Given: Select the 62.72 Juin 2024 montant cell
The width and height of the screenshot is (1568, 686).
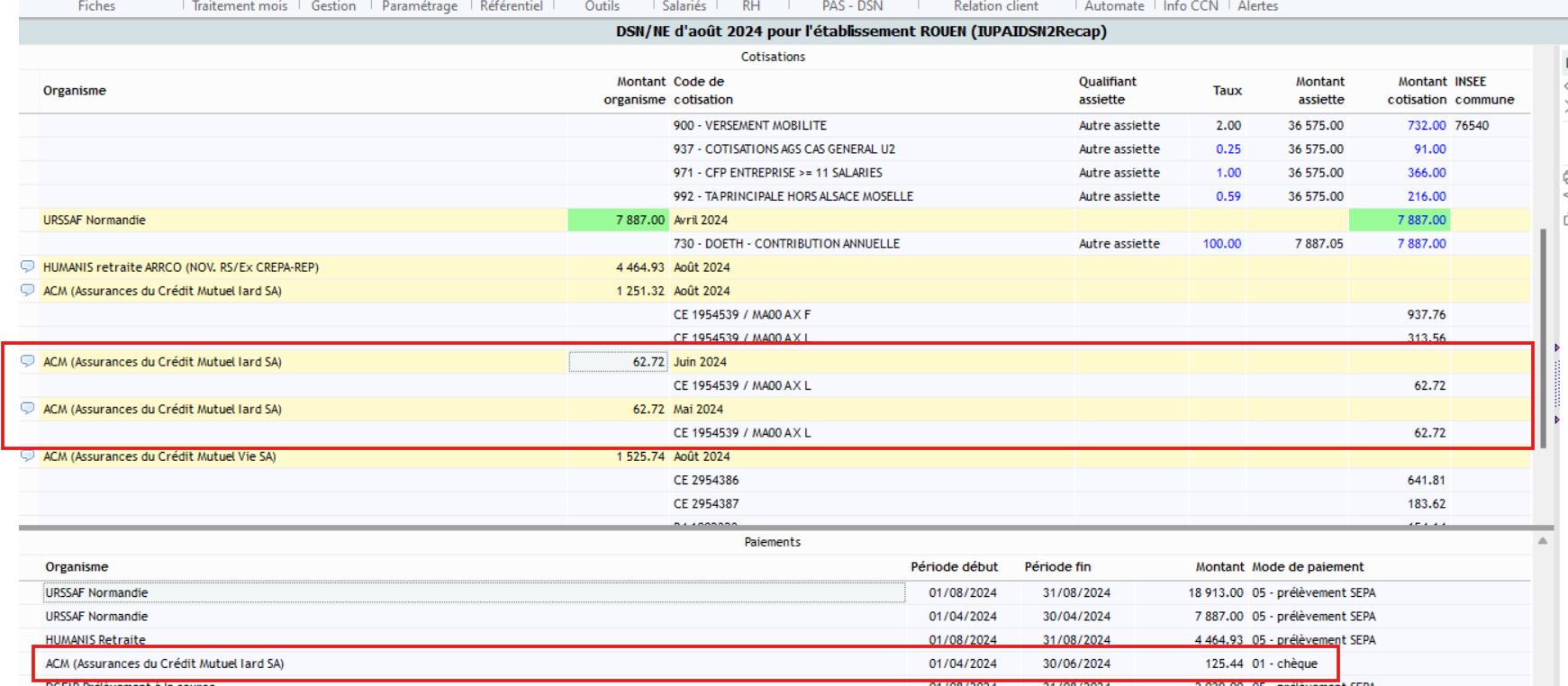Looking at the screenshot, I should [x=618, y=362].
